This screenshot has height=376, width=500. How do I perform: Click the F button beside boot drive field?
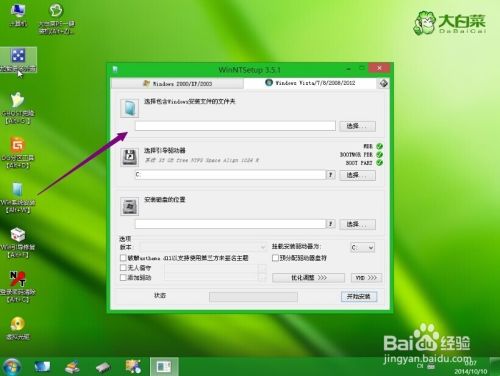click(x=331, y=175)
